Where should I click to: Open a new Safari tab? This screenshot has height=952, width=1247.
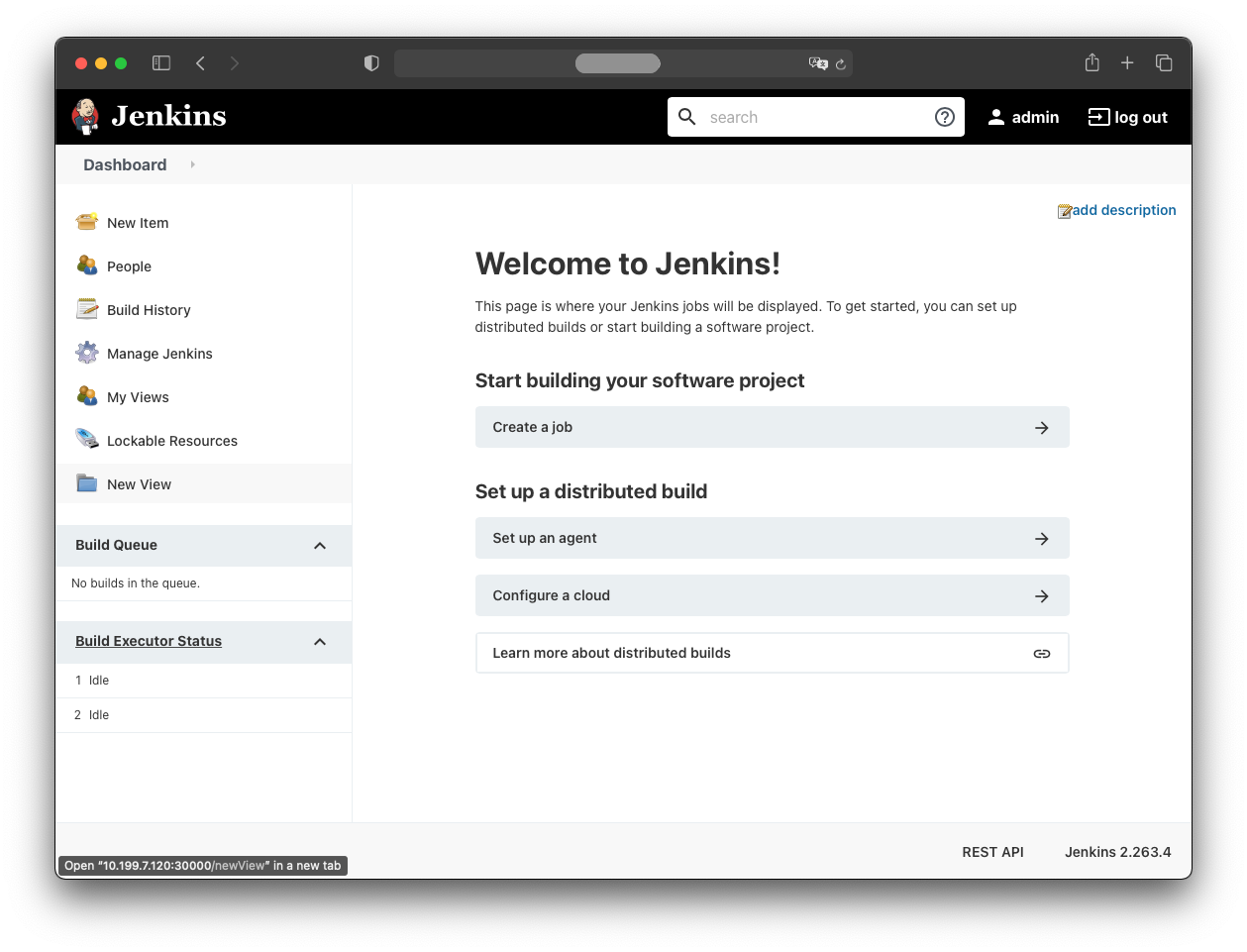[x=1127, y=62]
